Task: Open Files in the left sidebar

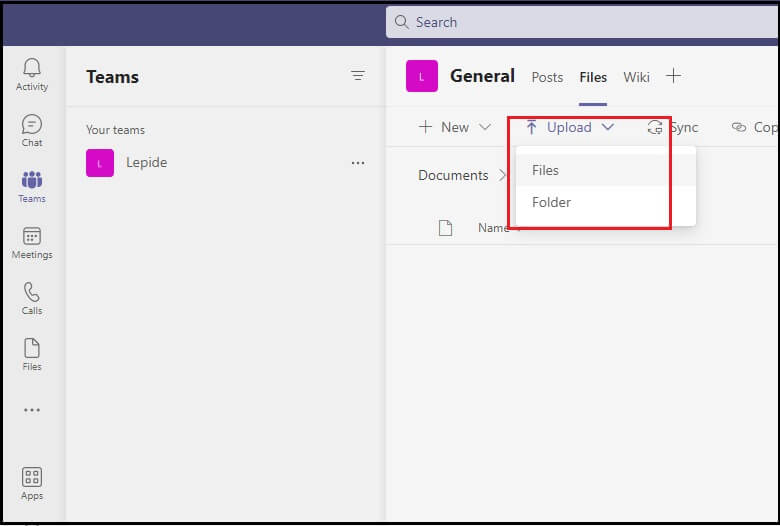Action: coord(32,354)
